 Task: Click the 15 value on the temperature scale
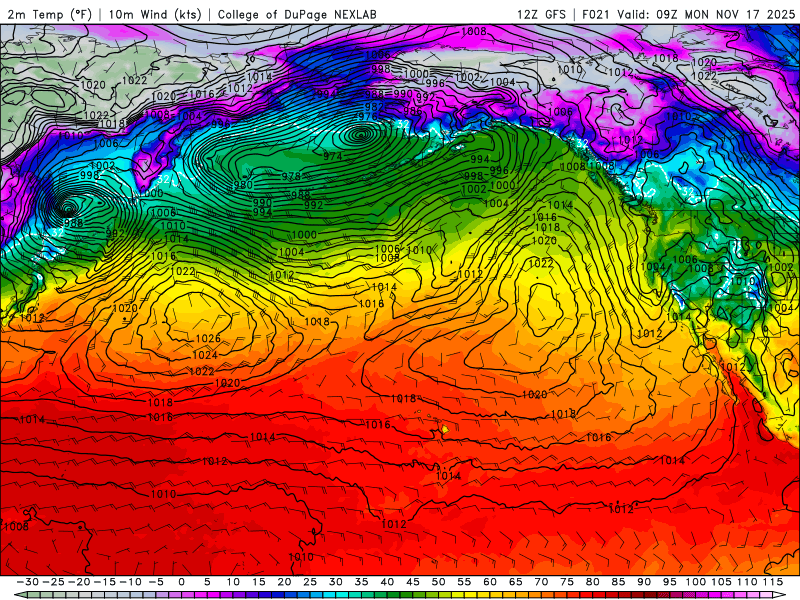(x=259, y=582)
